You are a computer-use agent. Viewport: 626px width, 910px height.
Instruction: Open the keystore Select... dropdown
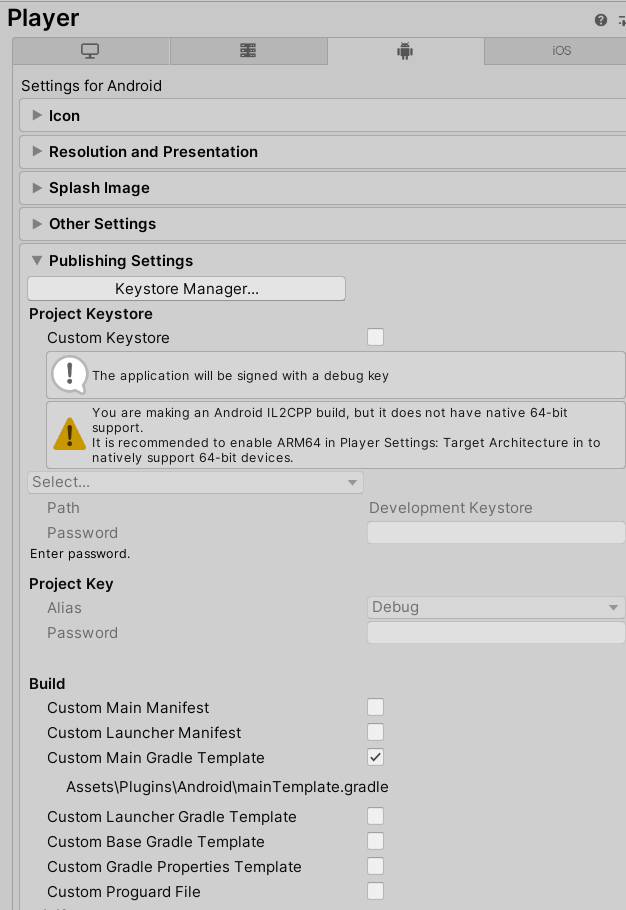click(196, 482)
